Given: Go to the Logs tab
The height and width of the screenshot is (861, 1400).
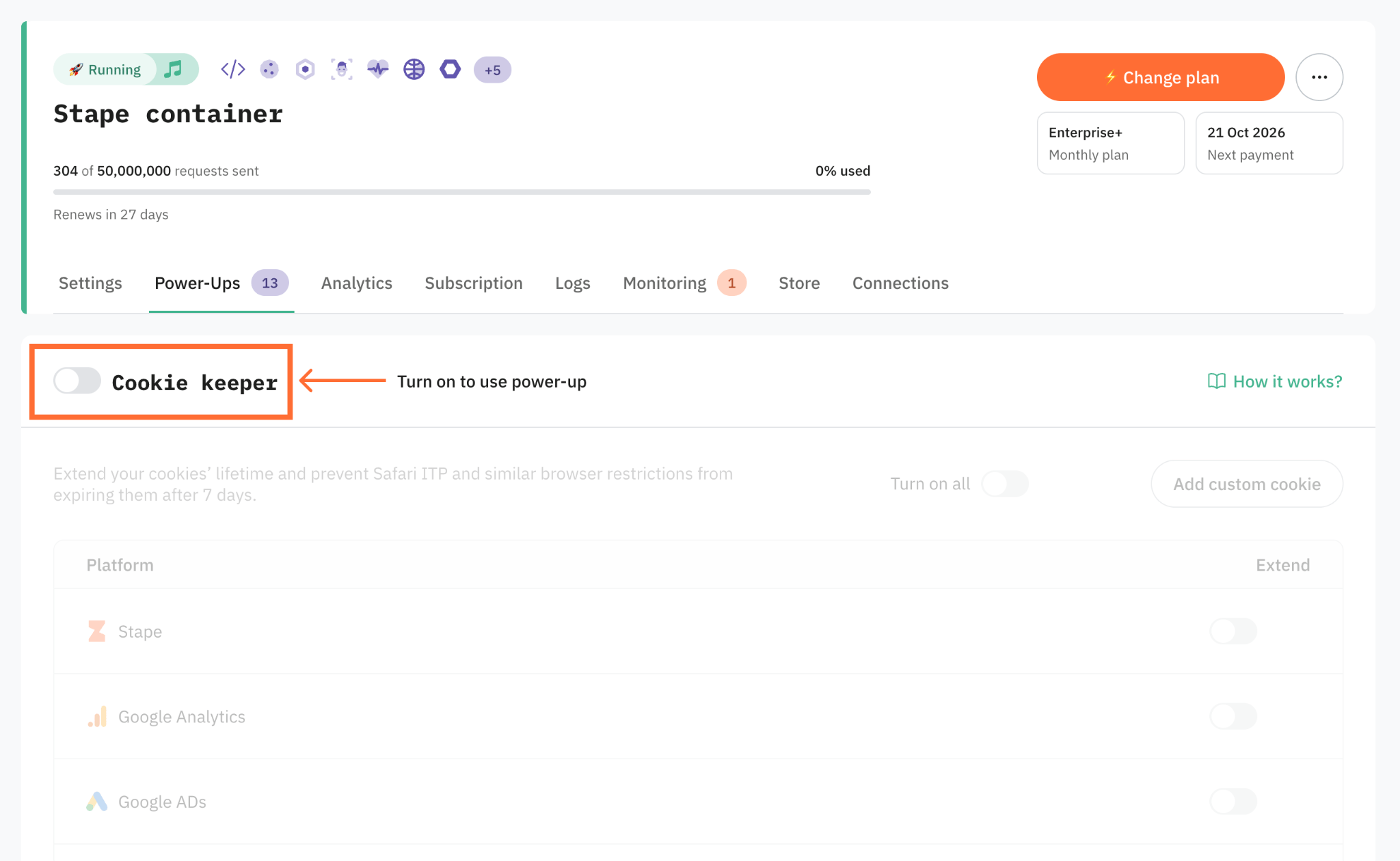Looking at the screenshot, I should point(573,283).
